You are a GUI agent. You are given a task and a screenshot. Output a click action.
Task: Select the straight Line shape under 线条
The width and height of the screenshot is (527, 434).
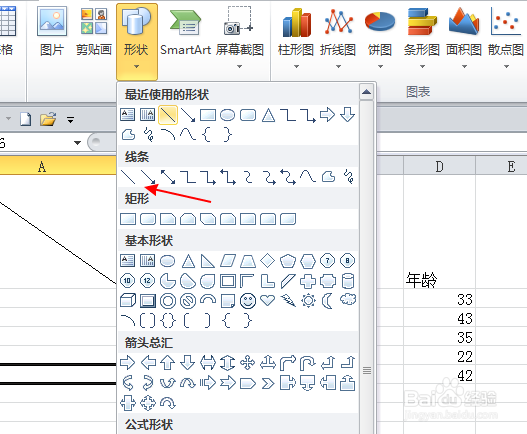(128, 177)
